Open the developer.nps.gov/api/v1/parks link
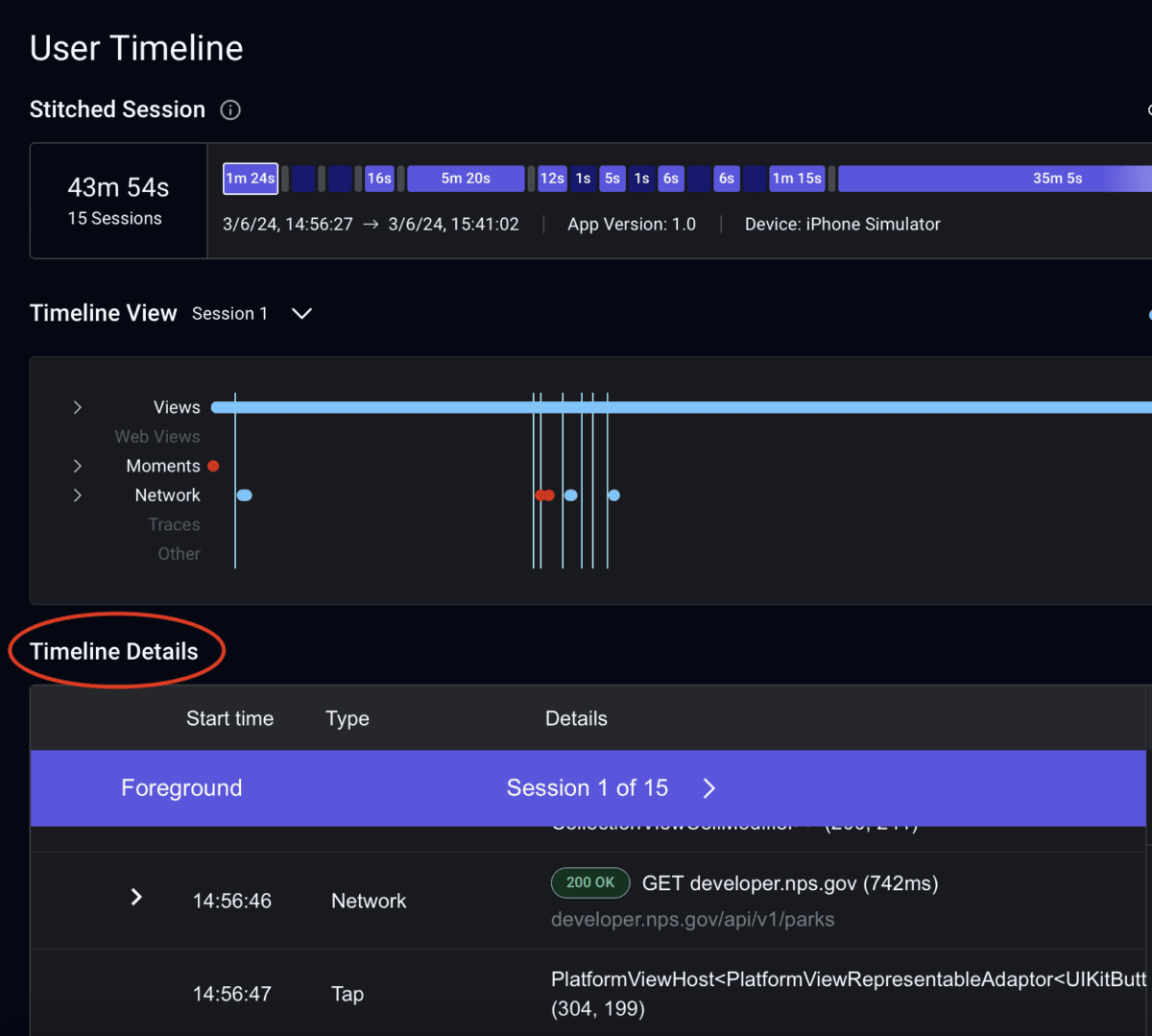 coord(694,919)
